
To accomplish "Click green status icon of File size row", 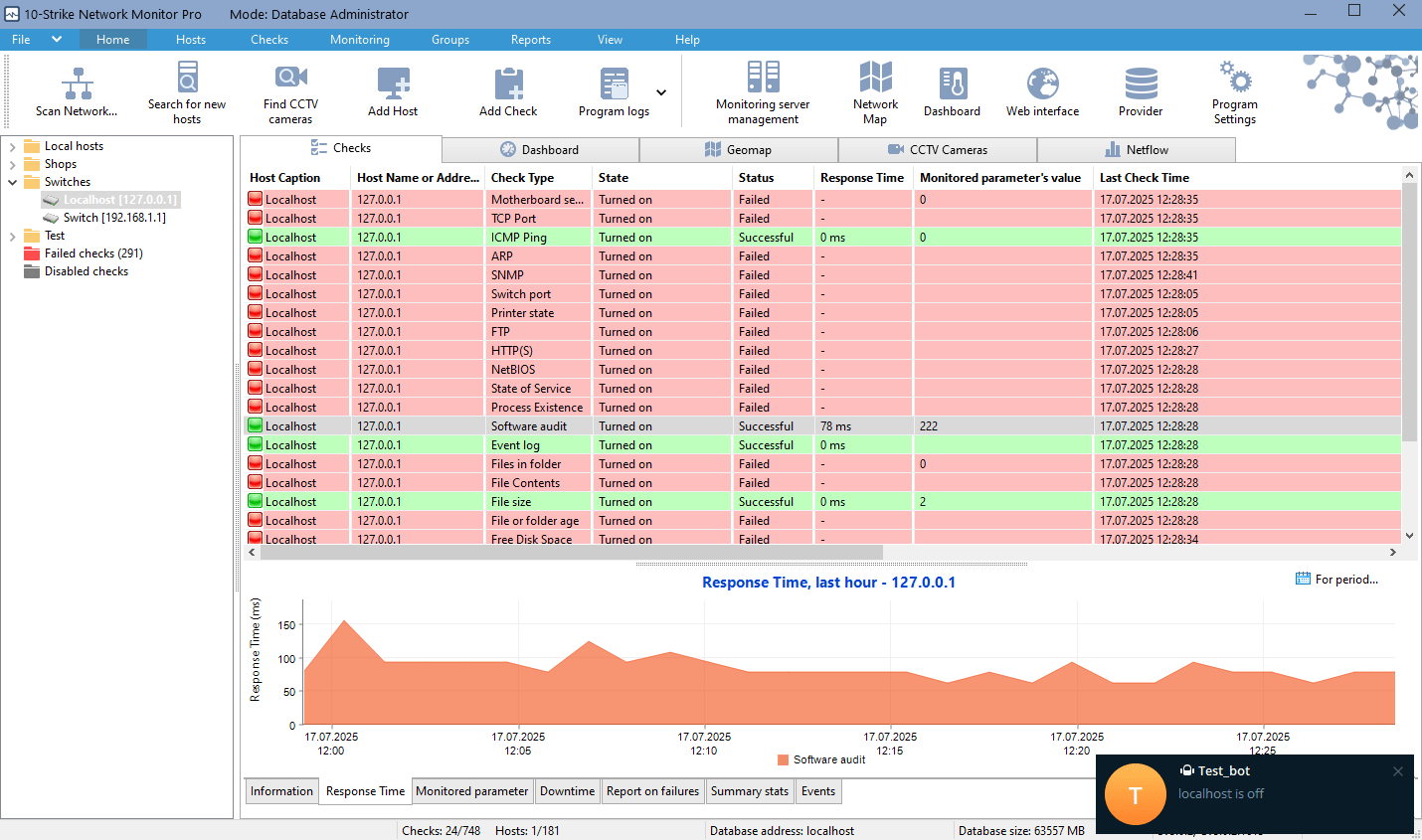I will point(256,501).
